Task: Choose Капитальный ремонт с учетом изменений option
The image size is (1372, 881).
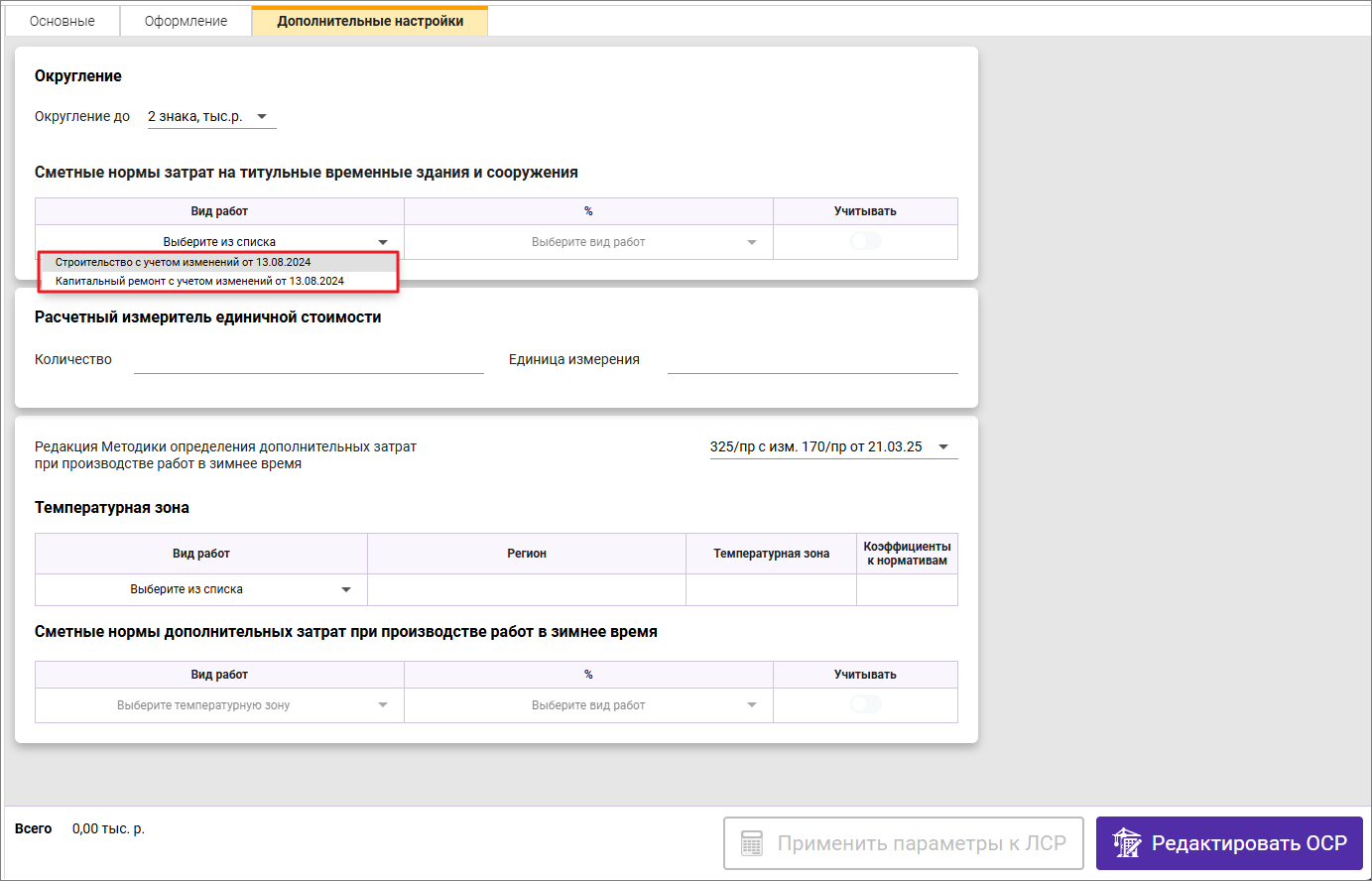Action: pos(199,282)
